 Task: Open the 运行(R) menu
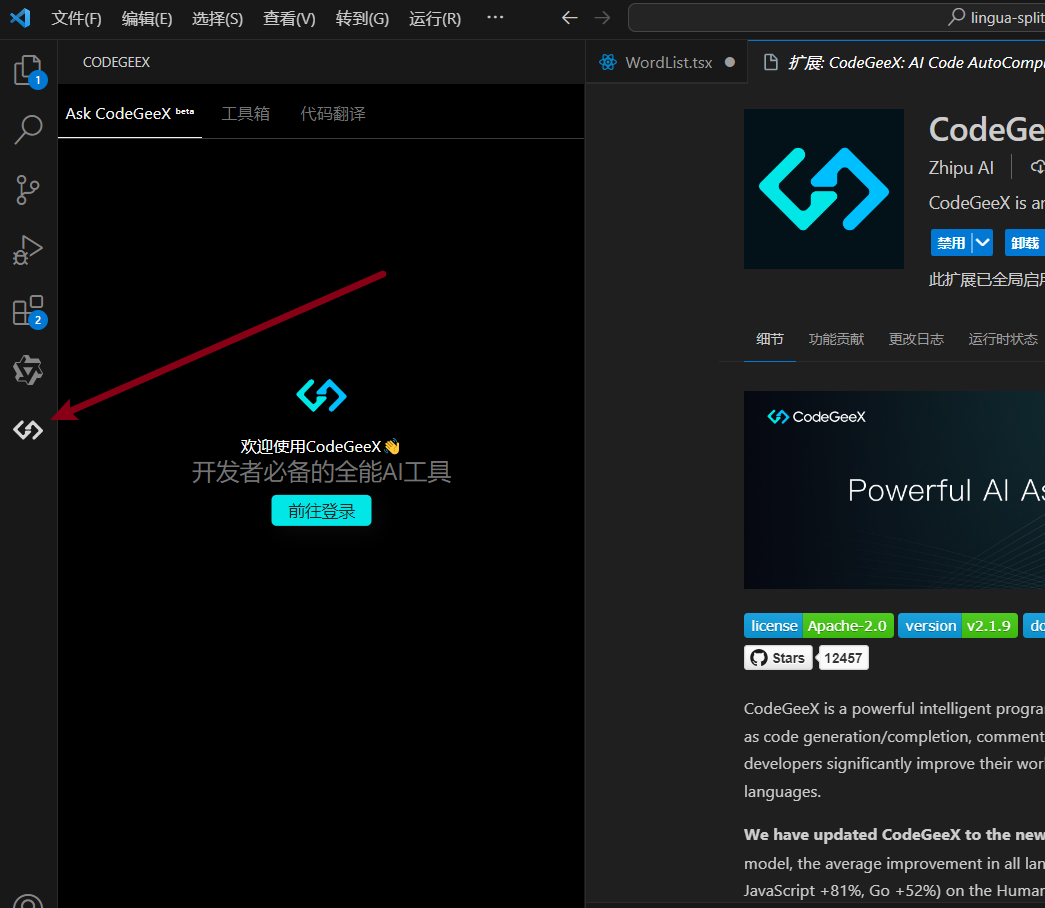(435, 18)
